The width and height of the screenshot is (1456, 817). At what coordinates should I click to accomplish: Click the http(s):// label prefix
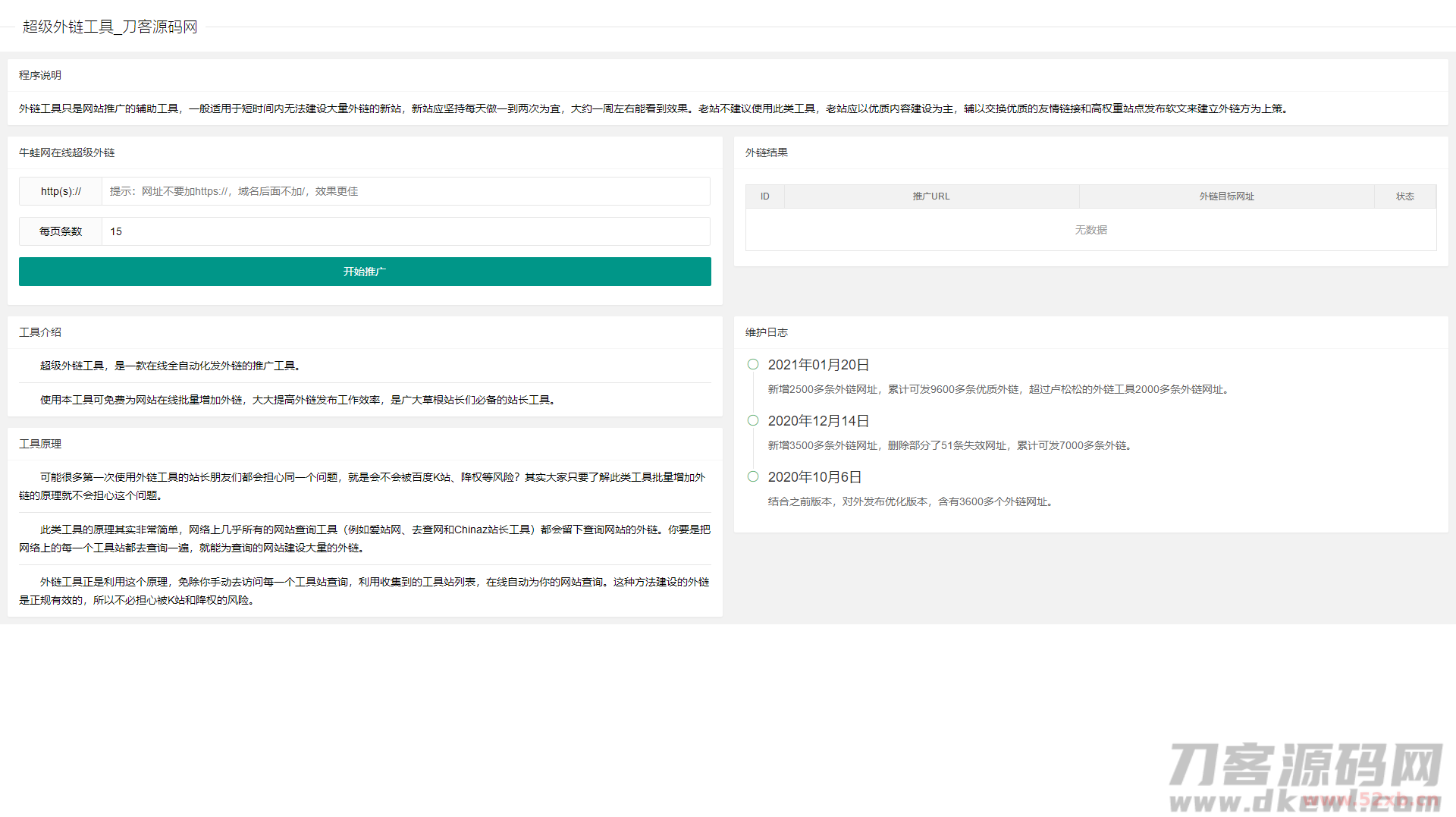click(61, 191)
